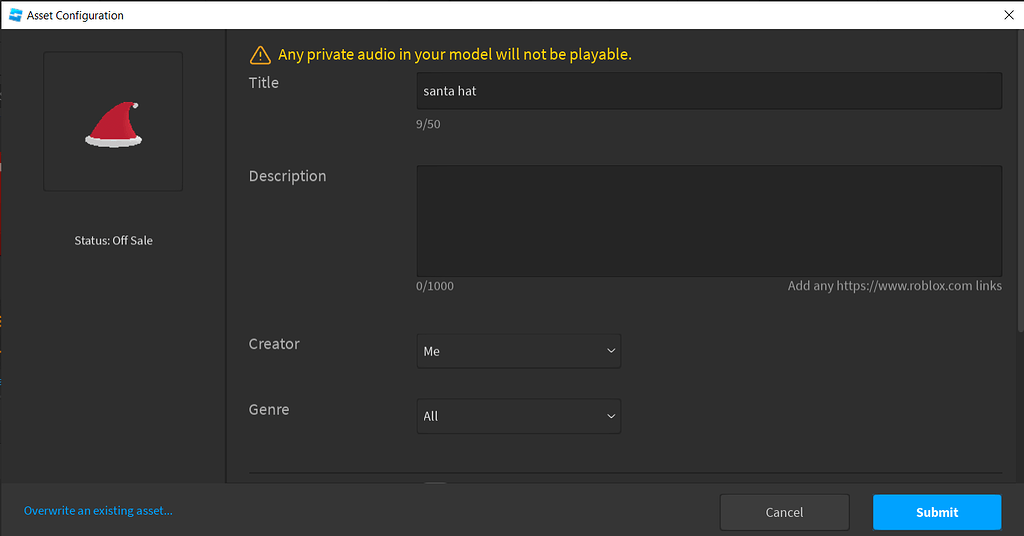Click the Title label
The height and width of the screenshot is (536, 1024).
264,83
